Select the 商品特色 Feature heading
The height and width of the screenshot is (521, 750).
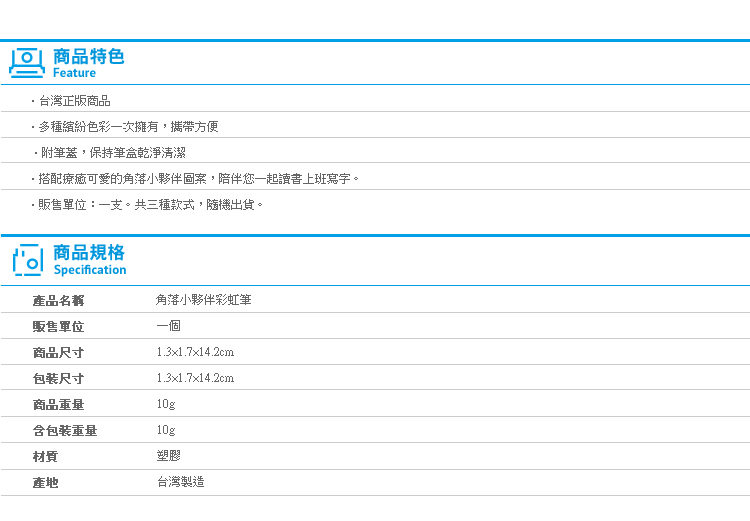[88, 63]
